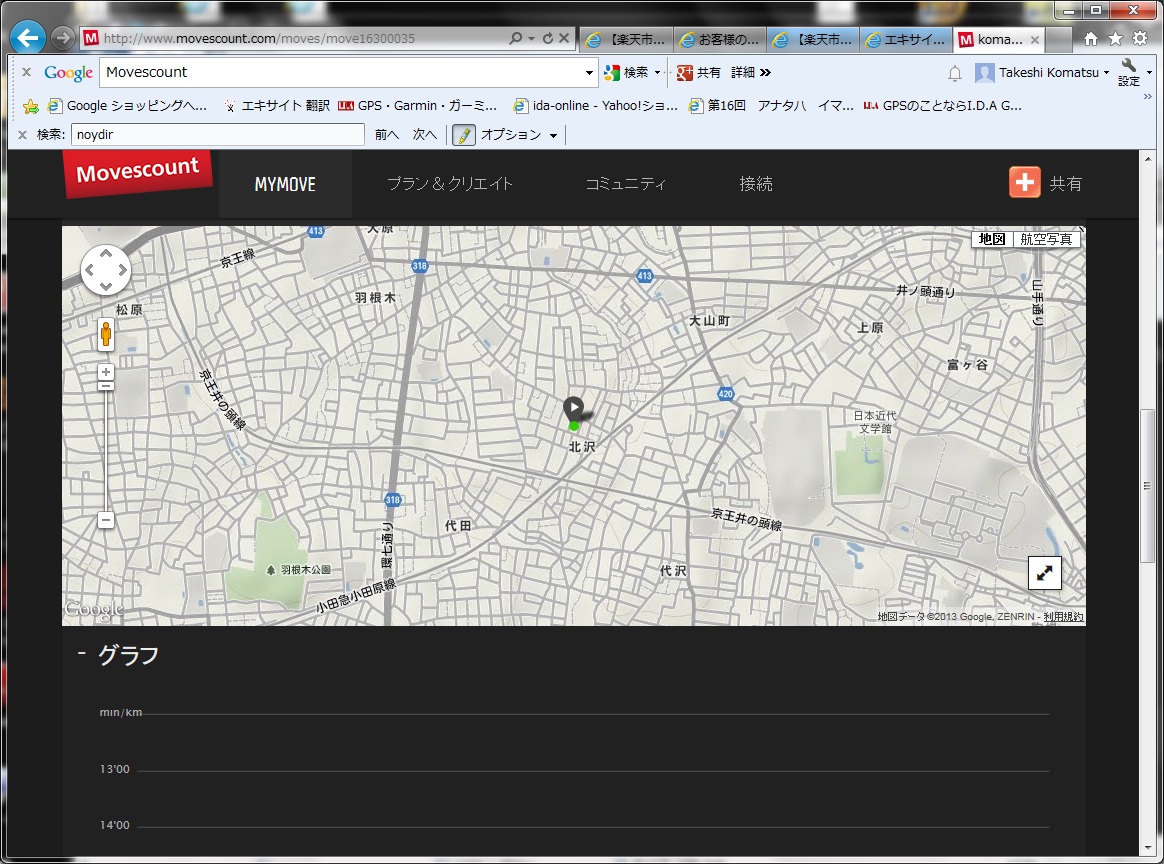The height and width of the screenshot is (864, 1164).
Task: Open the MYMOVE navigation tab
Action: 285,184
